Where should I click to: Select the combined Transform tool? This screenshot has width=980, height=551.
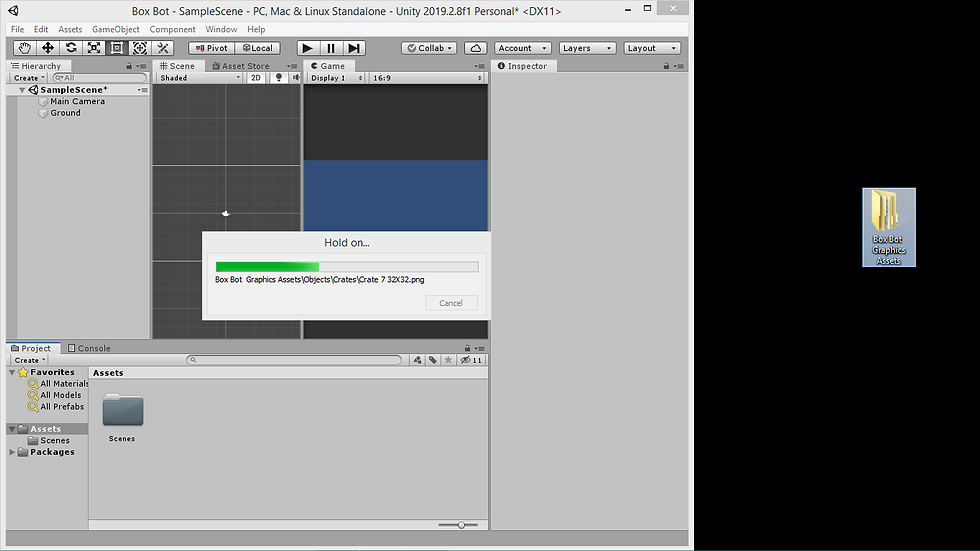pyautogui.click(x=140, y=48)
